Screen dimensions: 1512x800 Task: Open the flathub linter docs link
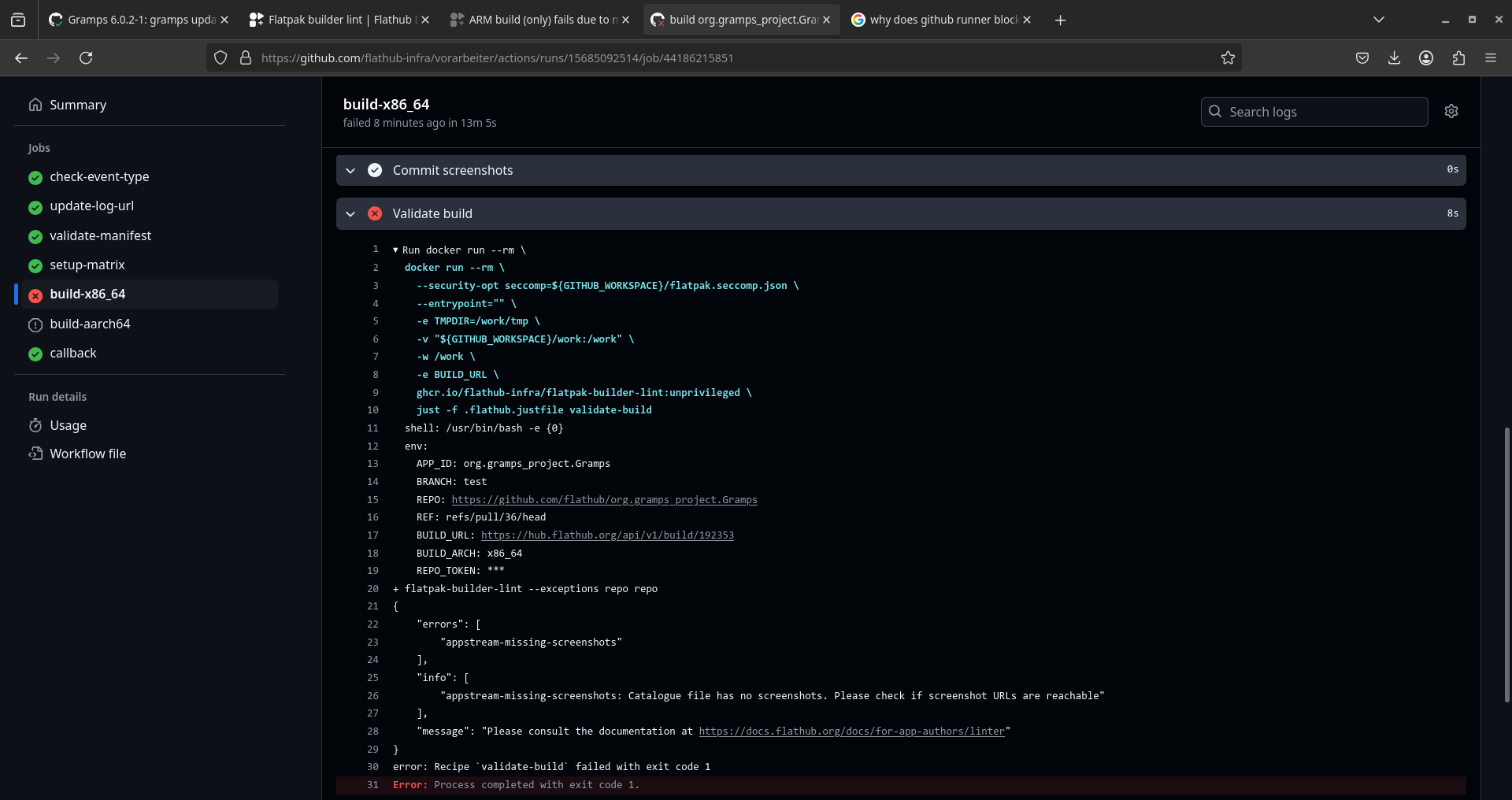(x=851, y=731)
